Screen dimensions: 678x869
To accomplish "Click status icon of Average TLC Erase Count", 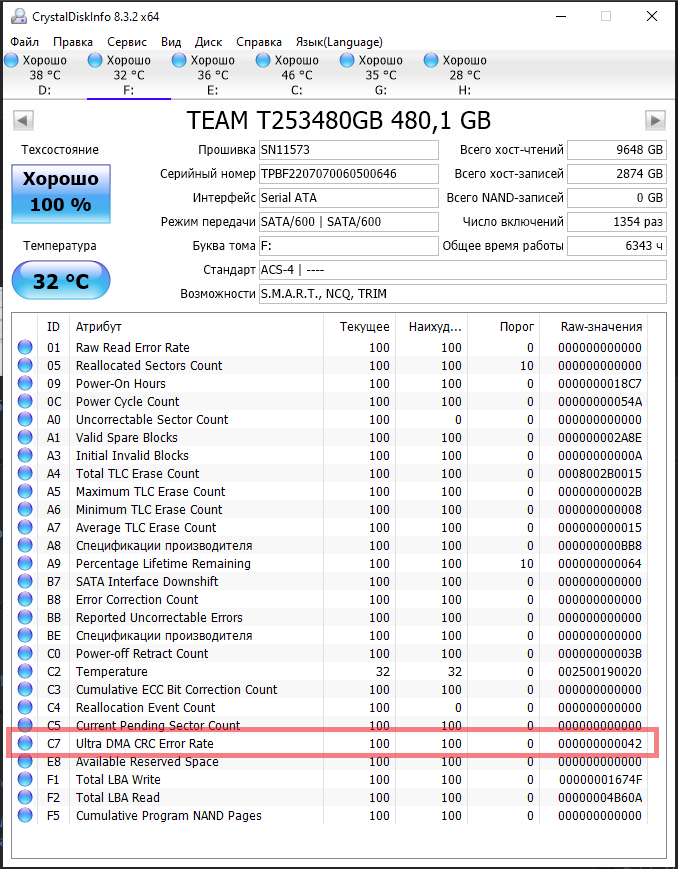I will coord(25,527).
